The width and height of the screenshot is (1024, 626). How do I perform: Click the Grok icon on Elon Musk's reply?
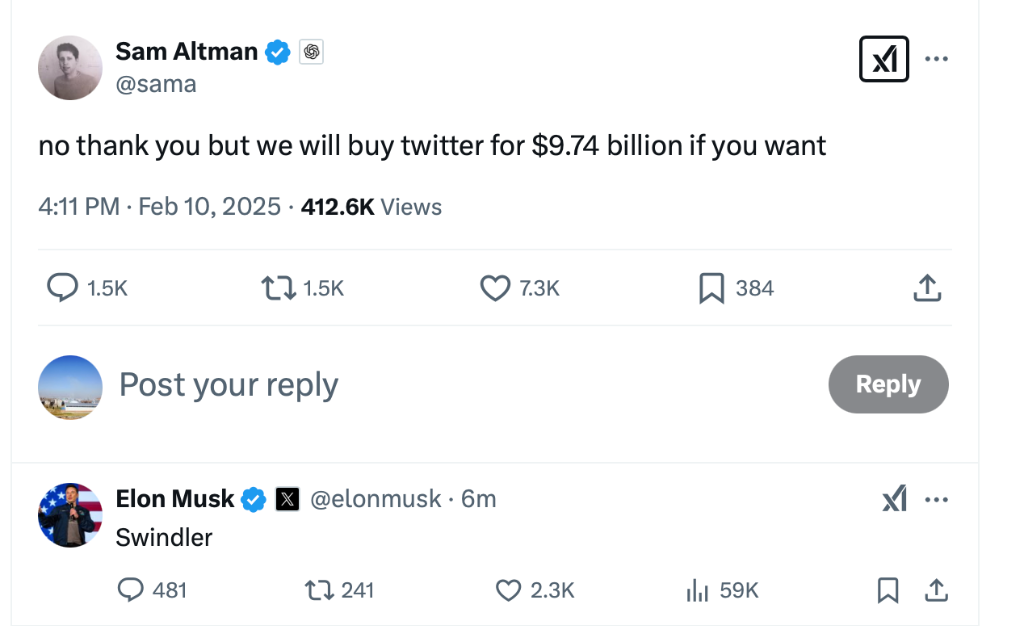pyautogui.click(x=894, y=498)
